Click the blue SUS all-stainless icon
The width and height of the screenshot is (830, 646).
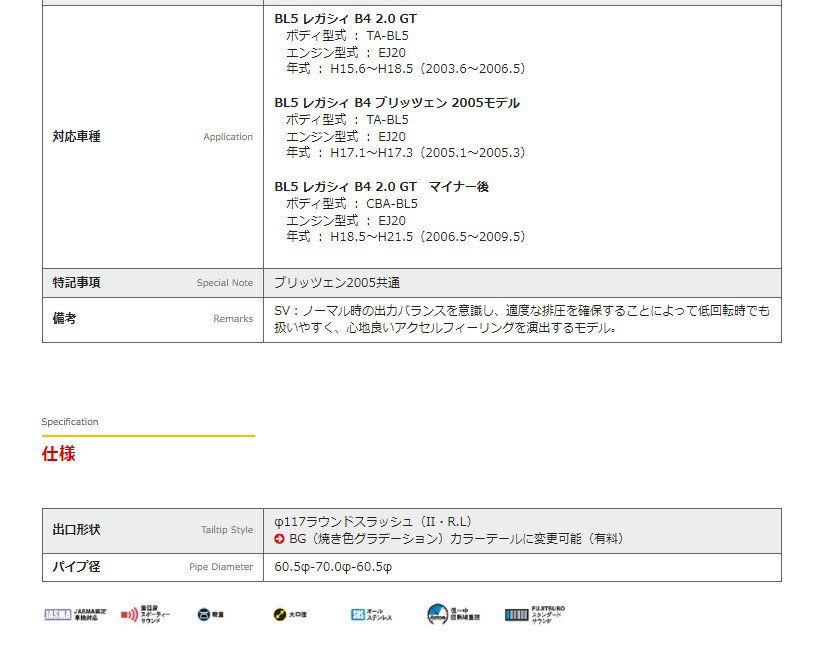pos(358,615)
